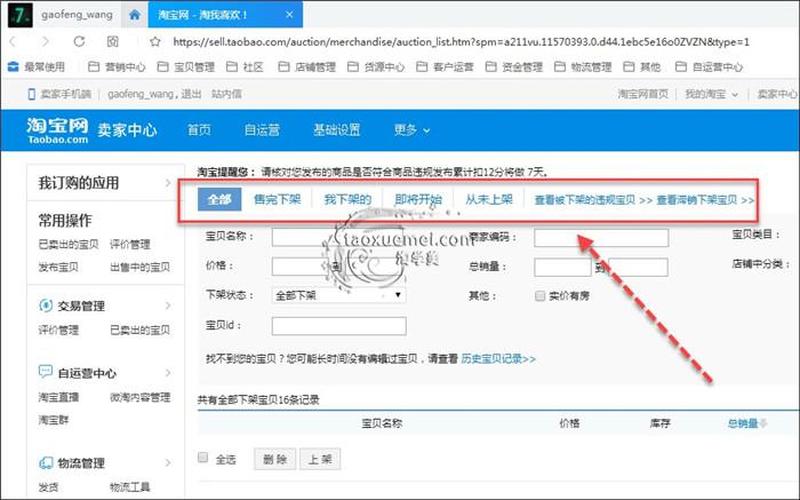Open the 资金管理 bookmark folder
The width and height of the screenshot is (800, 500).
(x=514, y=67)
